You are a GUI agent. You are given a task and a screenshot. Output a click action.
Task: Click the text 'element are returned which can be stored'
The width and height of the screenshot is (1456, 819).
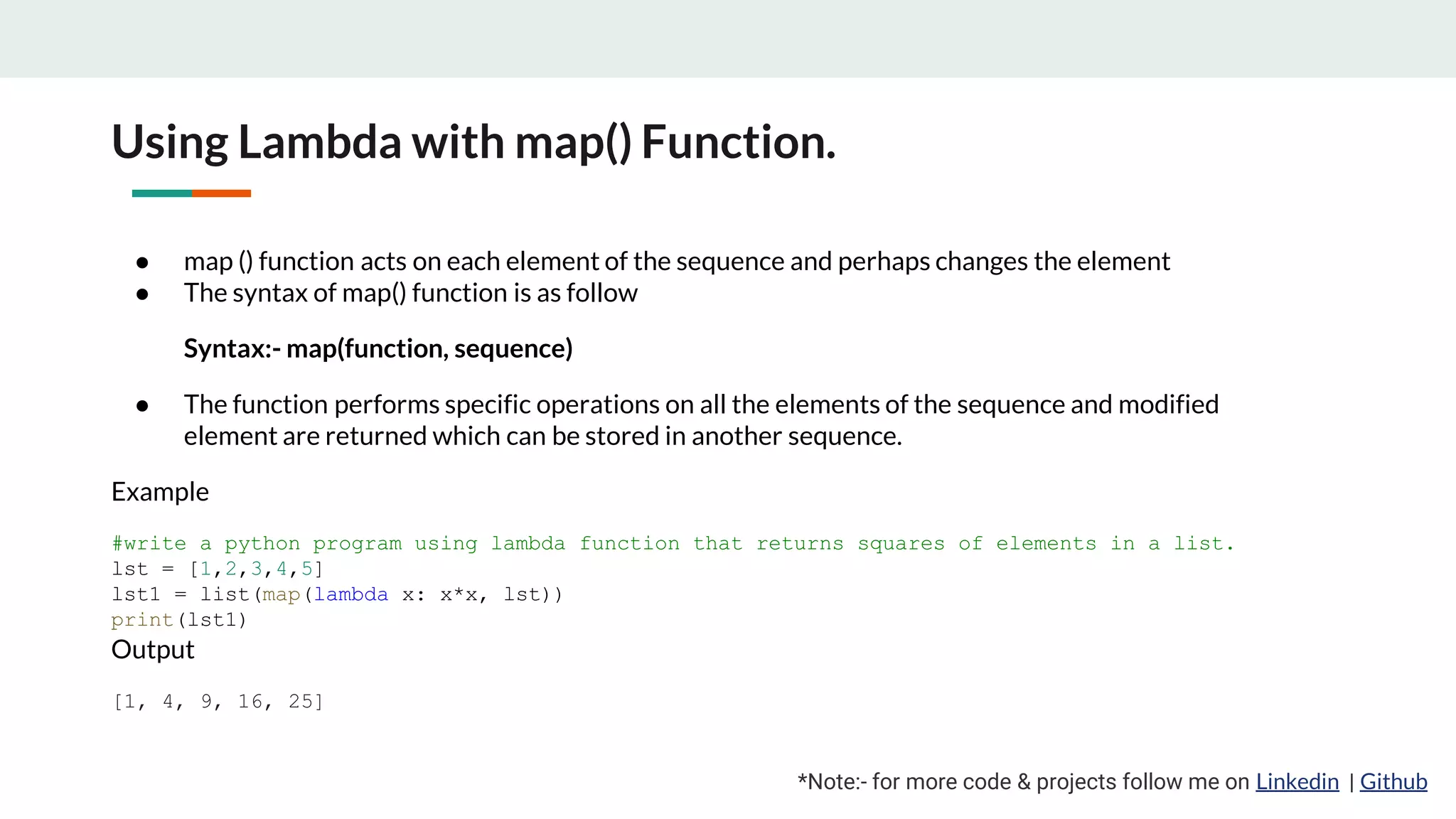(542, 436)
